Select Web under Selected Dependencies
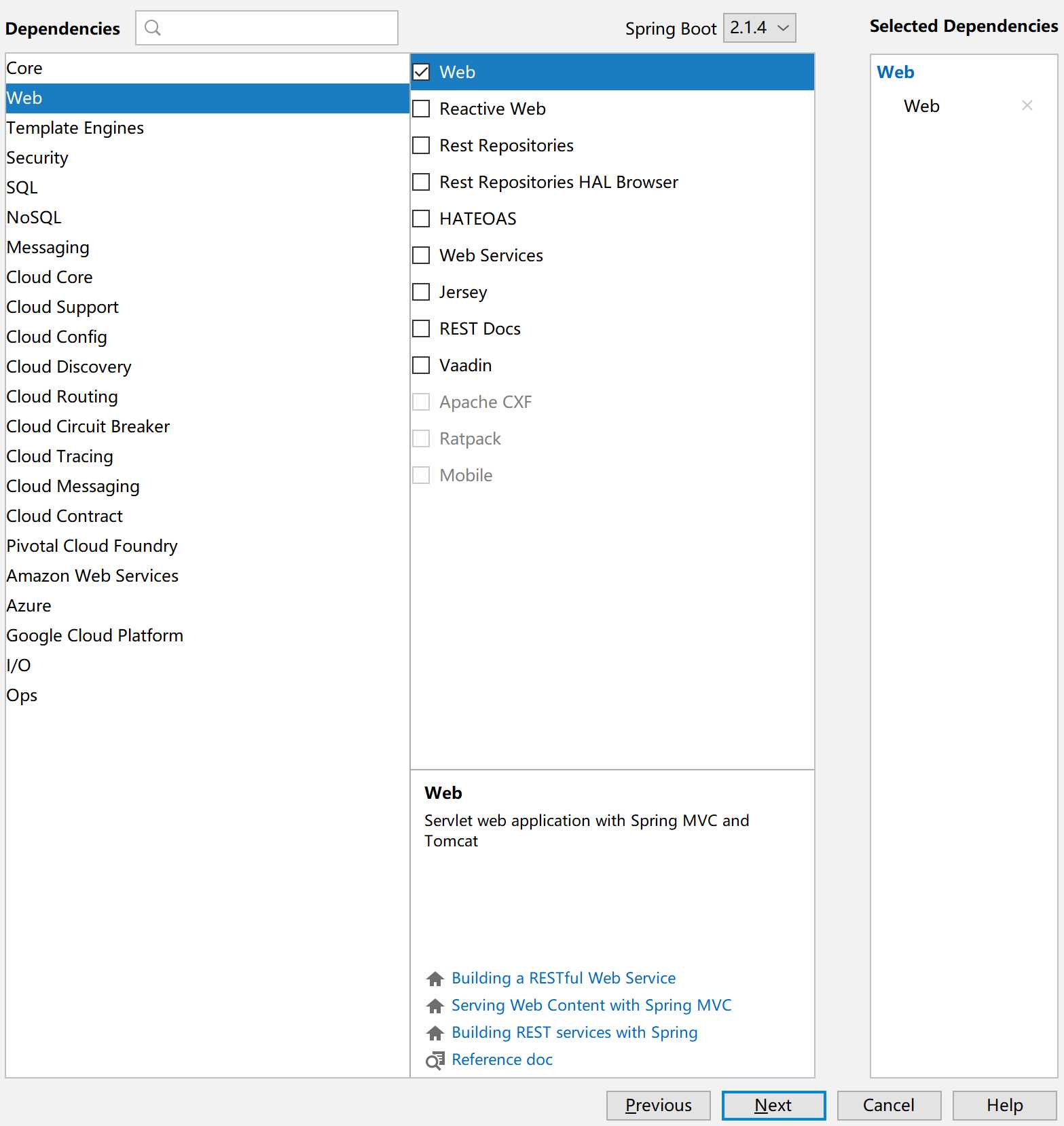Screen dimensions: 1064x1126 tap(921, 106)
